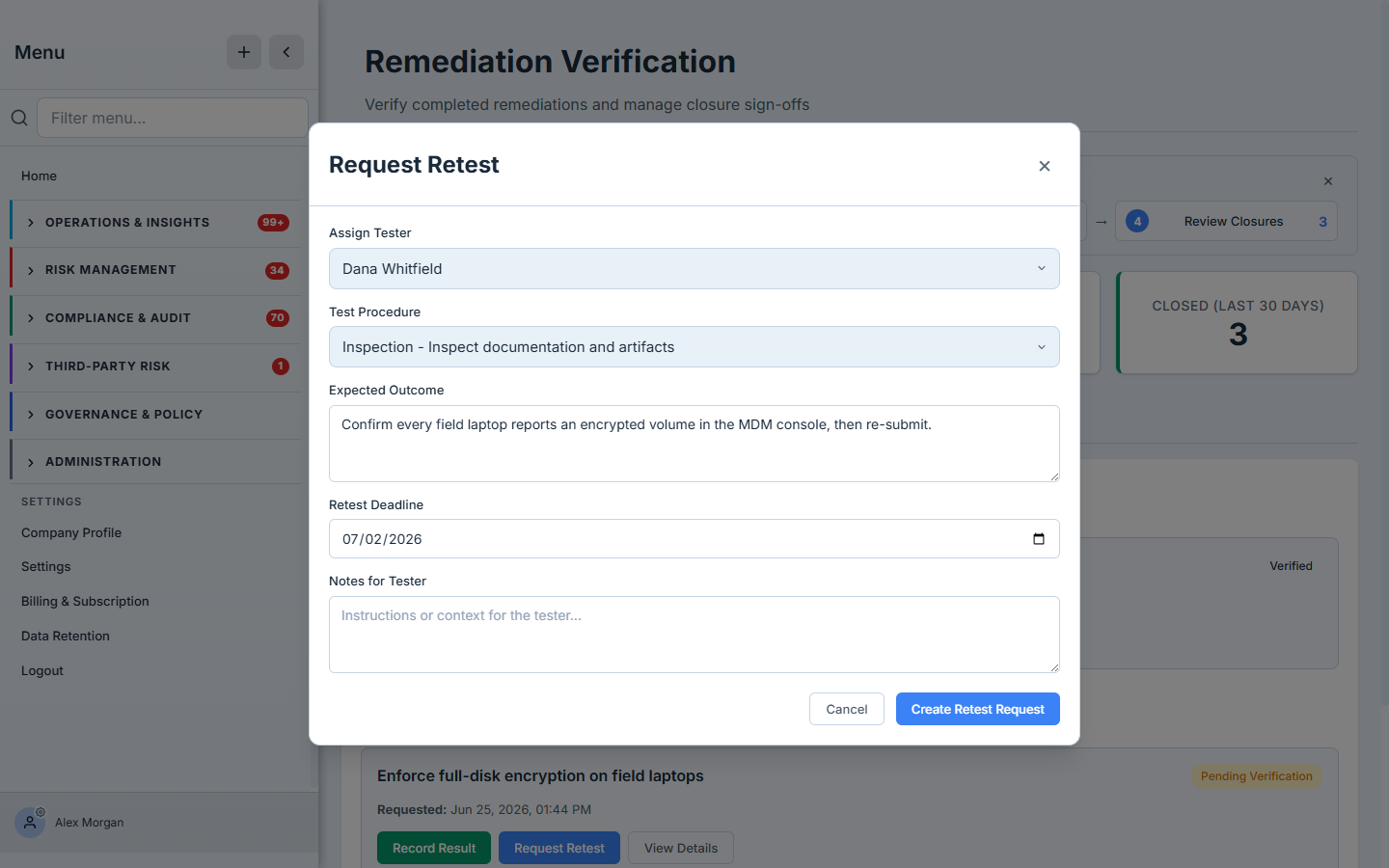
Task: Focus the Retest Deadline date field
Action: [694, 539]
